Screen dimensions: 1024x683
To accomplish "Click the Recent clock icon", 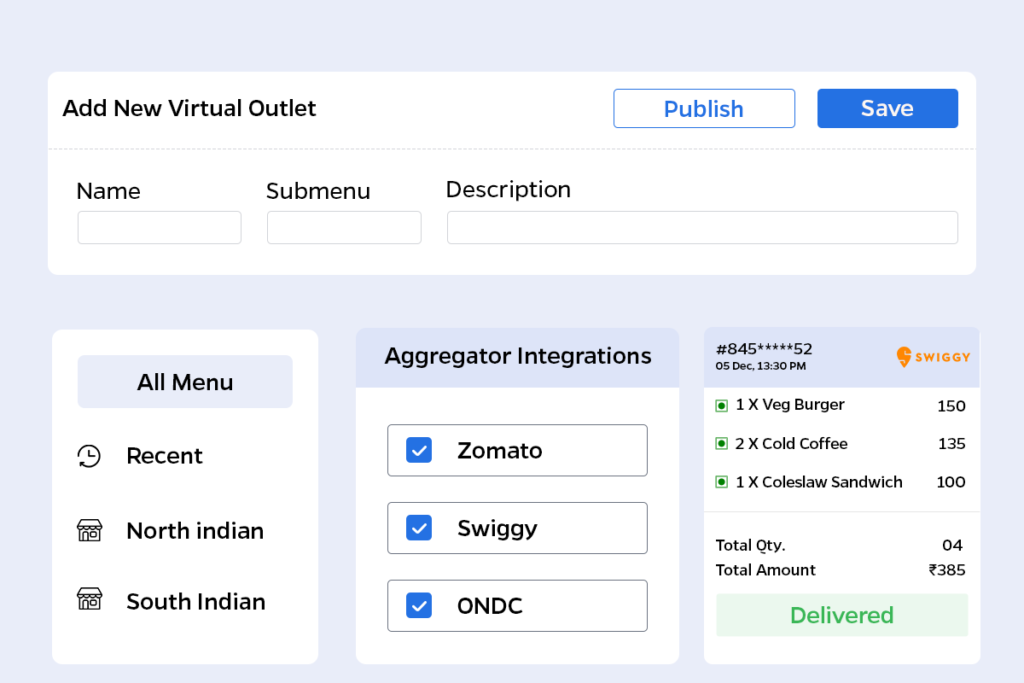I will point(89,456).
